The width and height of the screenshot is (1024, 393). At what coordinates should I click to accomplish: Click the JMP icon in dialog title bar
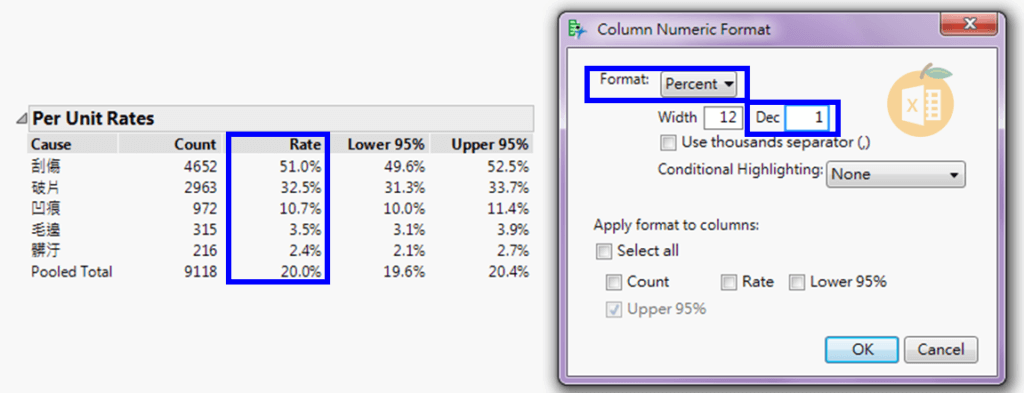tap(576, 29)
